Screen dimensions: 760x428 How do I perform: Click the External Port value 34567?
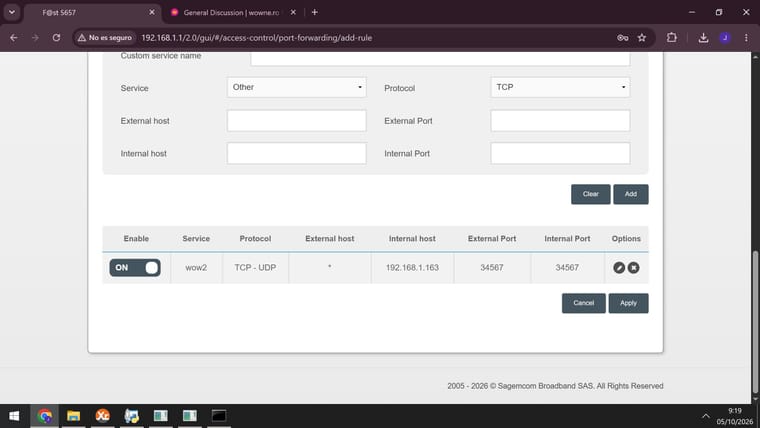point(491,268)
